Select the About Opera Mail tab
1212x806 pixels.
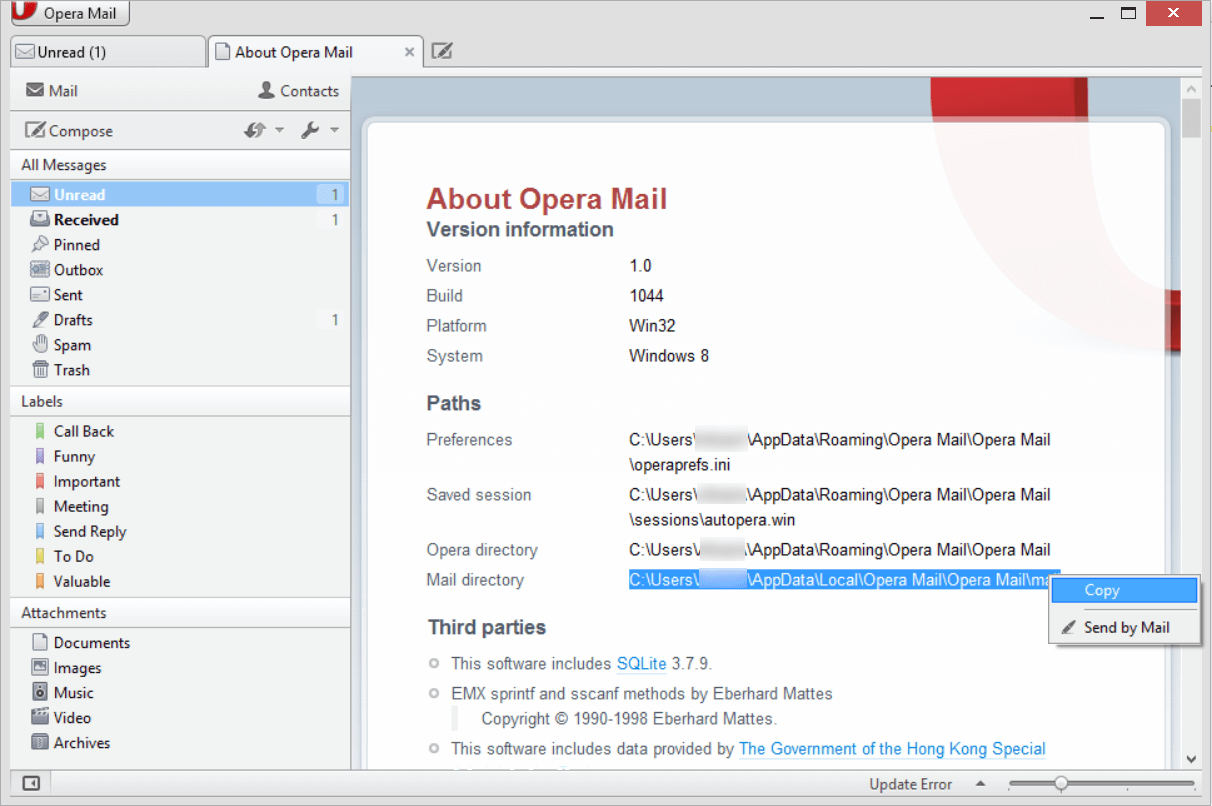[313, 52]
